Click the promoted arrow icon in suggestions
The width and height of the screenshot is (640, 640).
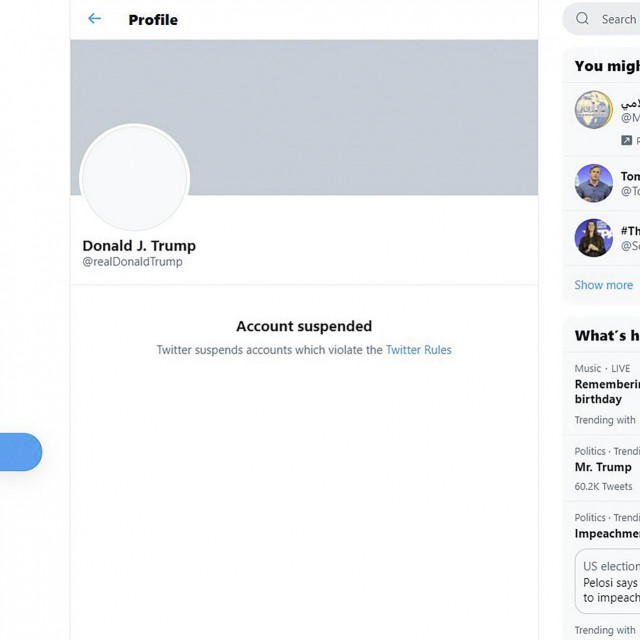click(627, 141)
